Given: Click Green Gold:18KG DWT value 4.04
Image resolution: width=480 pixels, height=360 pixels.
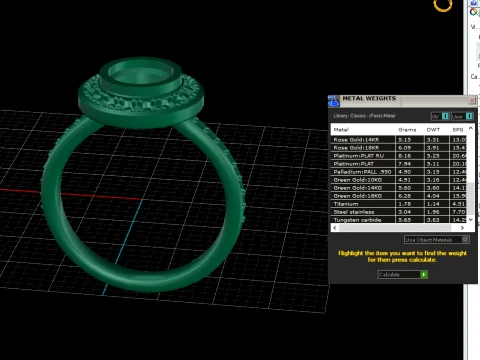Looking at the screenshot, I should pos(433,196).
